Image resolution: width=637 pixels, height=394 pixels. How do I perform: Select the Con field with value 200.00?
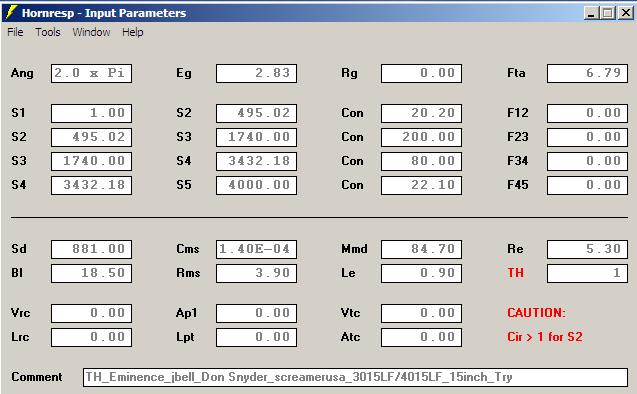coord(421,137)
